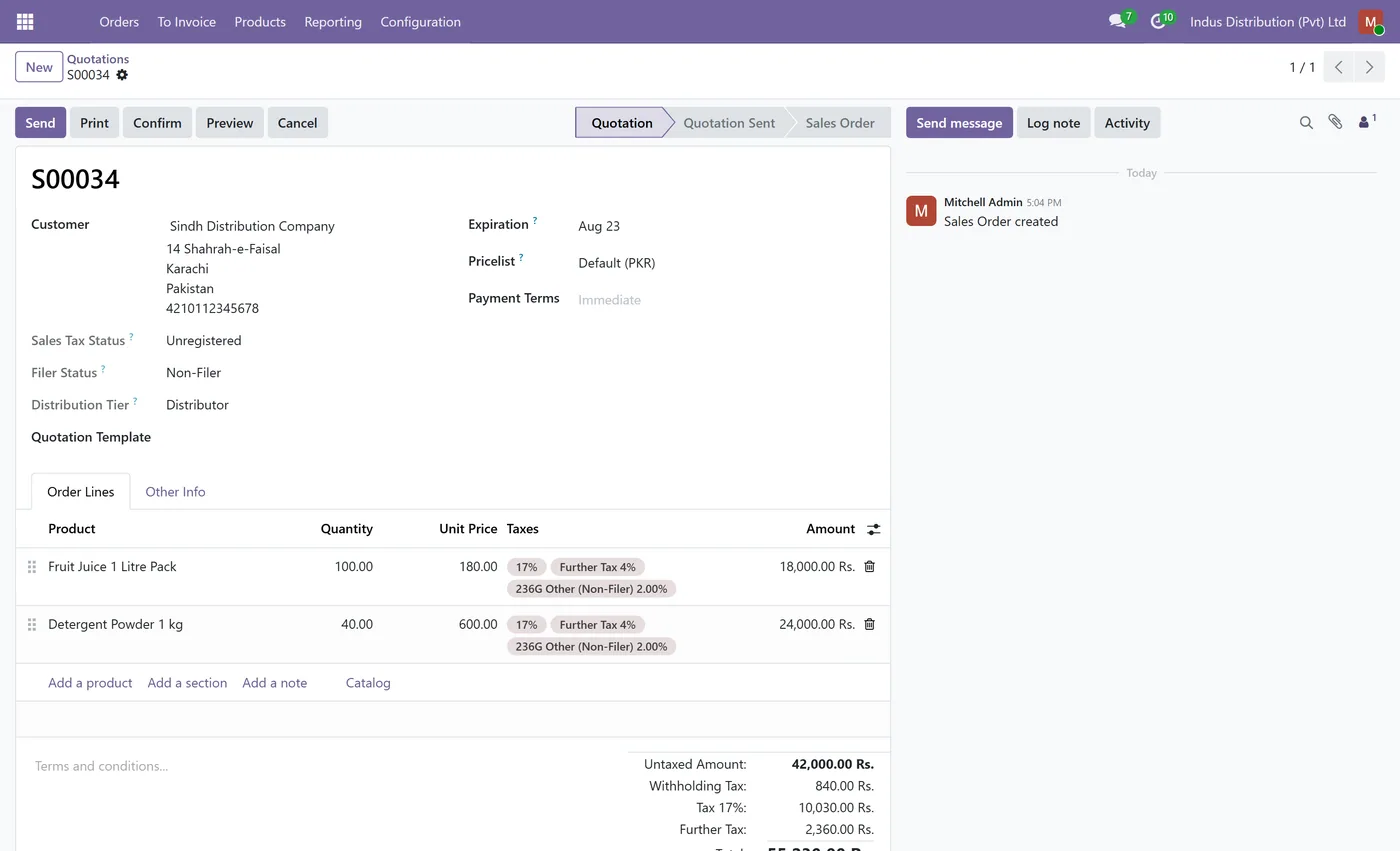
Task: Delete the Fruit Juice 1 Litre Pack line
Action: pos(869,566)
